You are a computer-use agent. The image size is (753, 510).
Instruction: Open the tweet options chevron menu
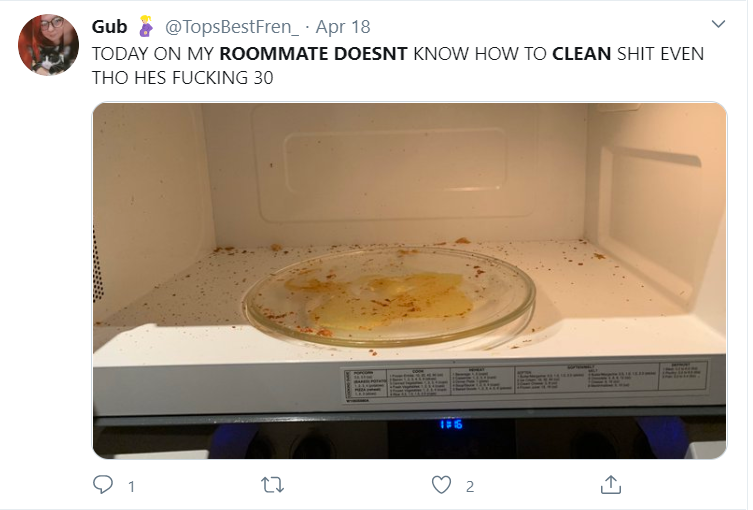718,24
